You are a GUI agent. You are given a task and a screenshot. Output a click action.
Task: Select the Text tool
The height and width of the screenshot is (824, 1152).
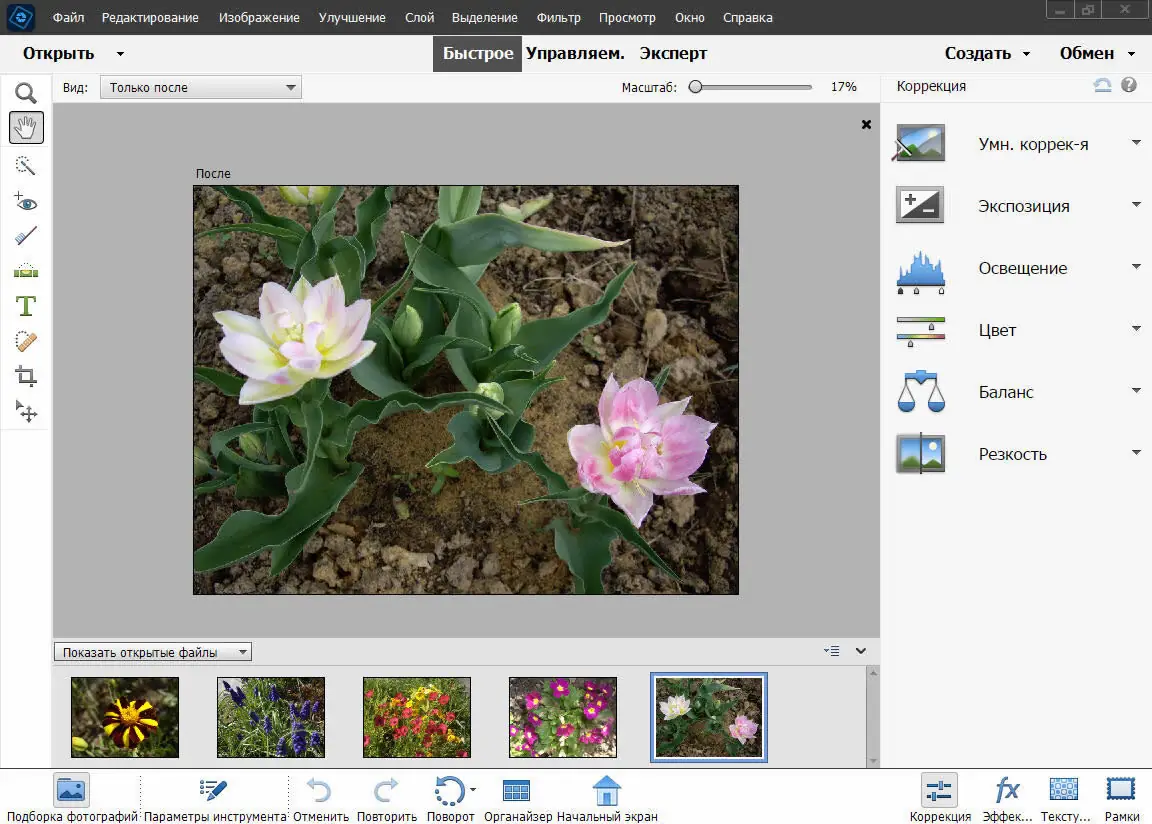pyautogui.click(x=26, y=306)
